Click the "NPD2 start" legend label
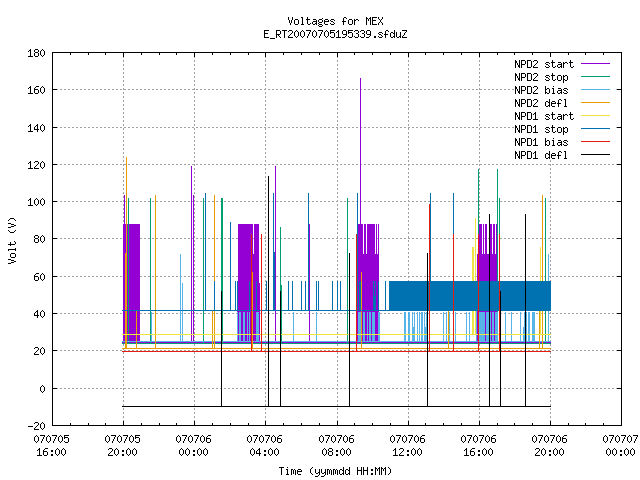This screenshot has width=640, height=480. pyautogui.click(x=544, y=64)
